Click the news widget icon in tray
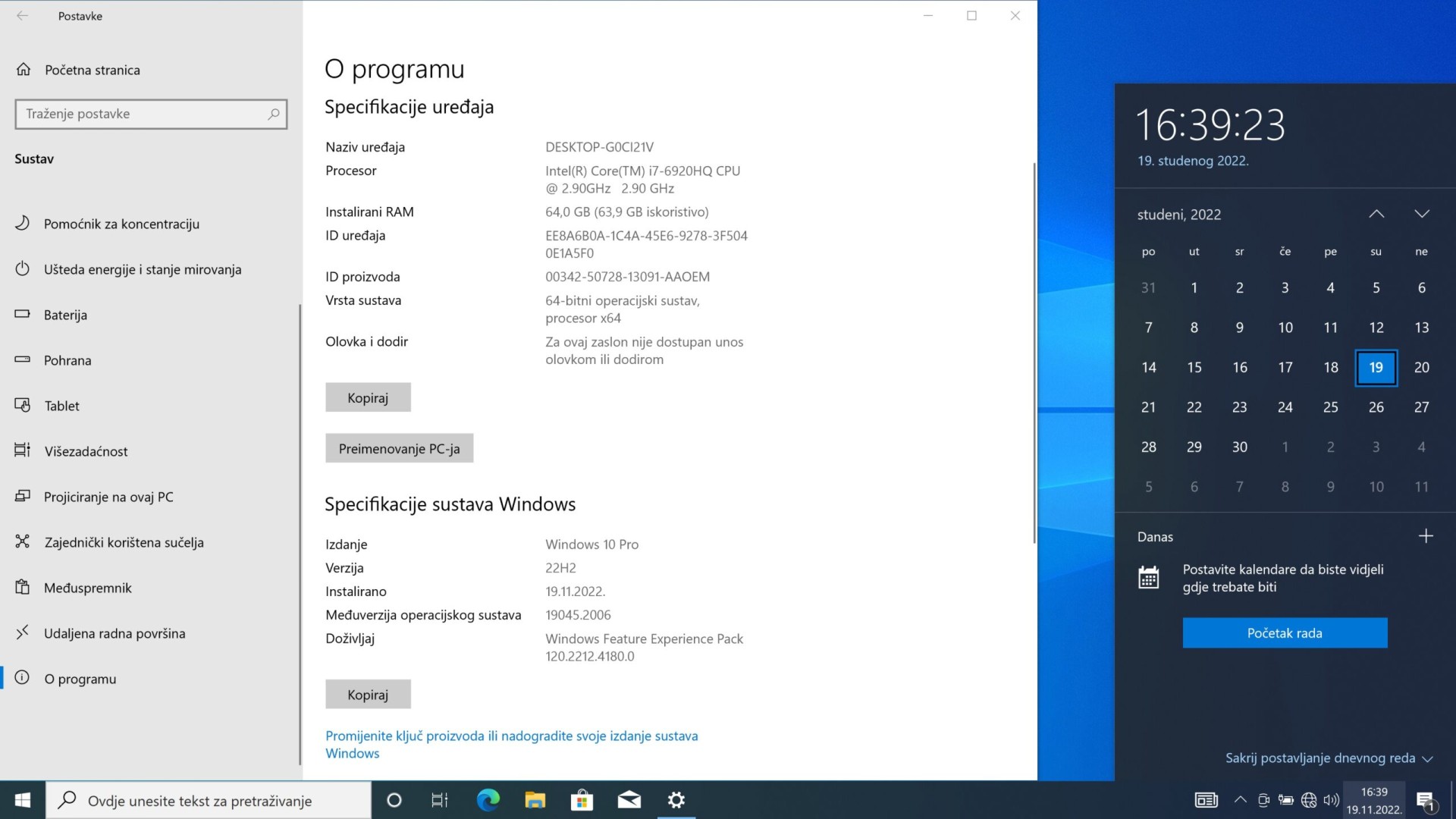Image resolution: width=1456 pixels, height=819 pixels. click(1206, 800)
